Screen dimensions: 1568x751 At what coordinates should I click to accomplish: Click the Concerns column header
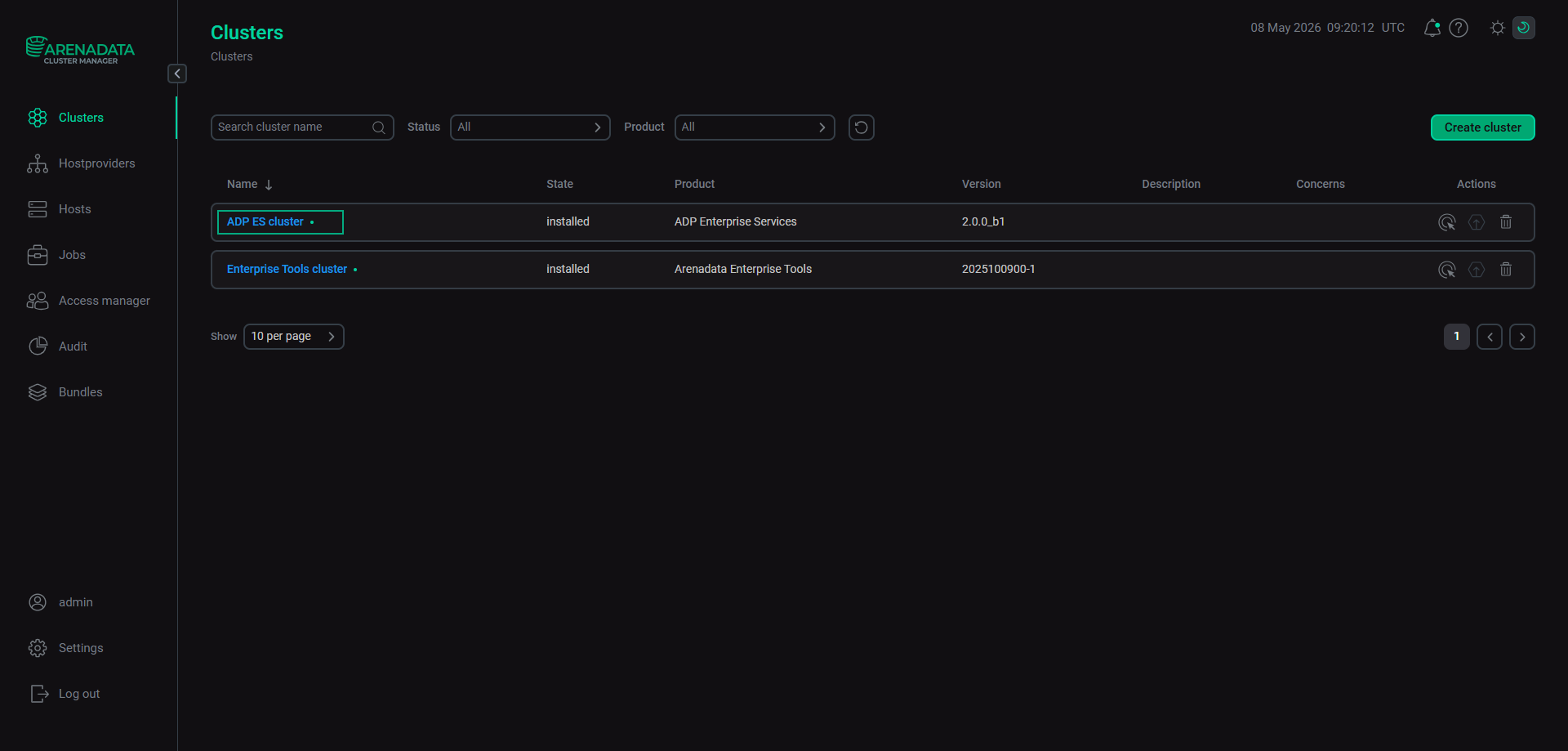point(1321,185)
